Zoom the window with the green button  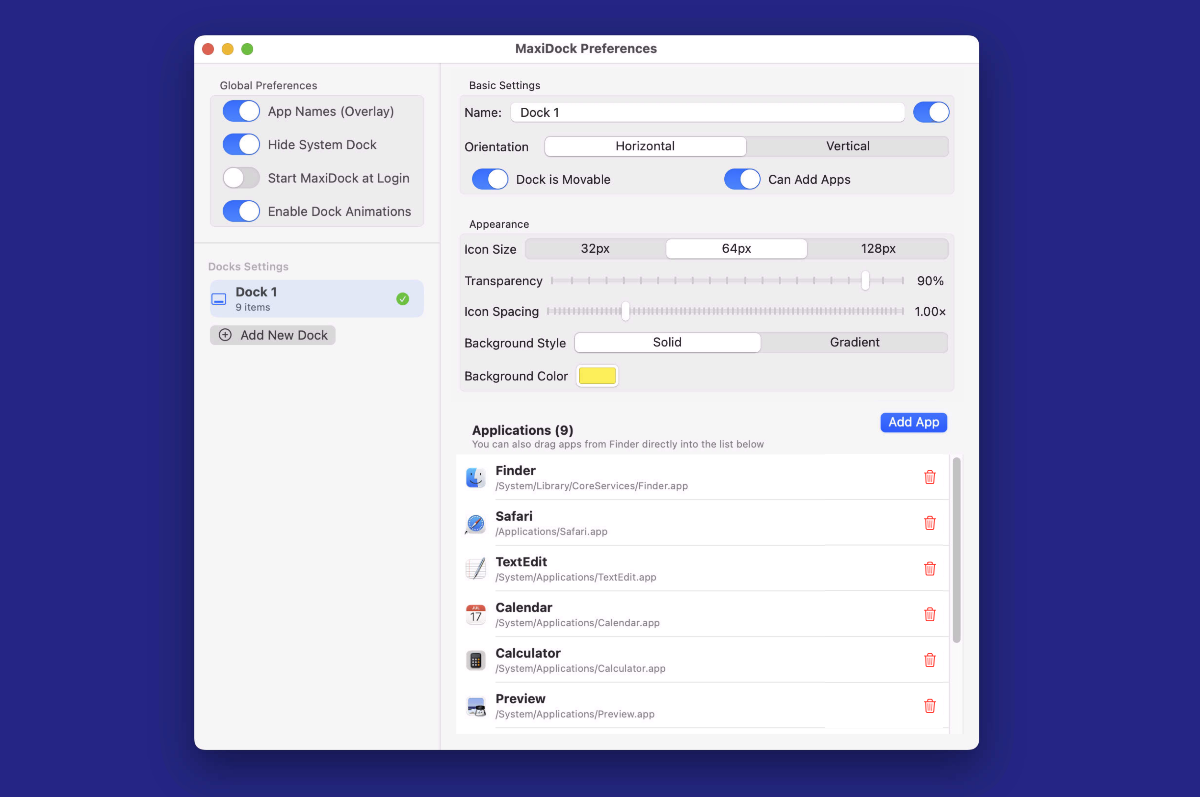[x=247, y=49]
